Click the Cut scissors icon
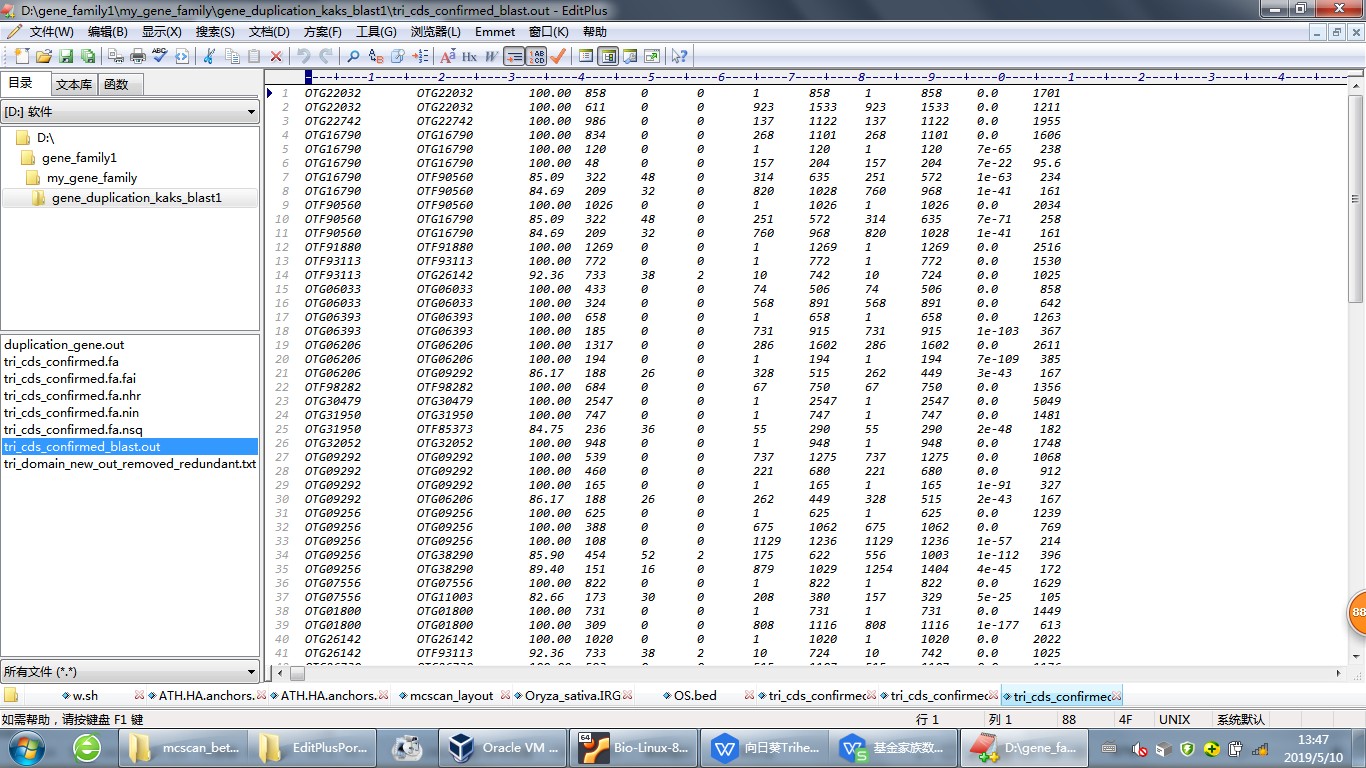This screenshot has height=768, width=1366. [x=210, y=57]
